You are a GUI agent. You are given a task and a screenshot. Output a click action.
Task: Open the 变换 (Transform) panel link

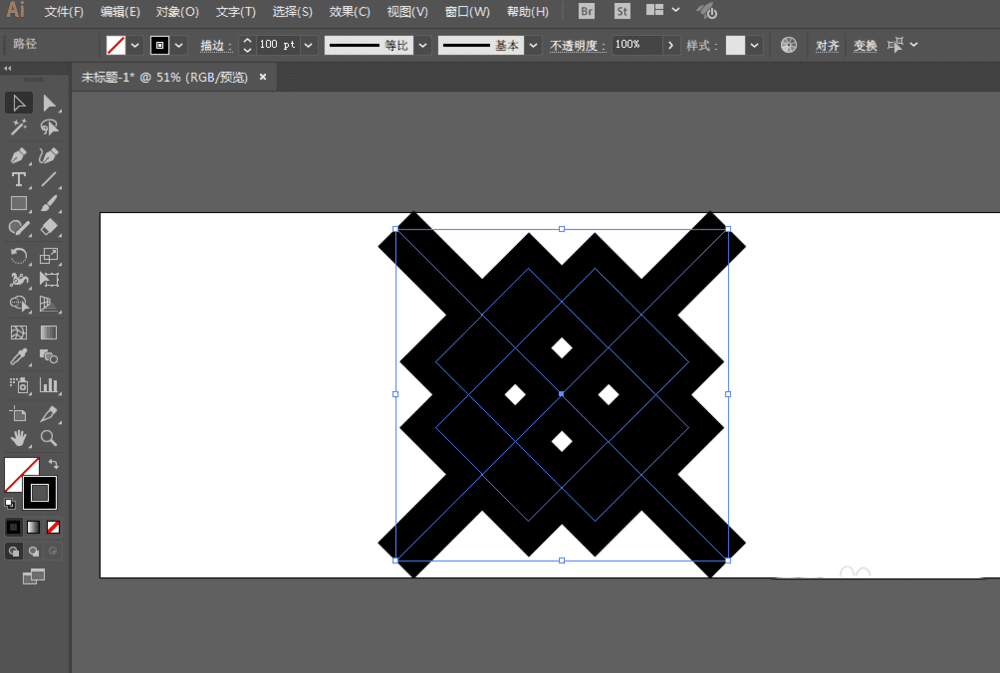(865, 45)
